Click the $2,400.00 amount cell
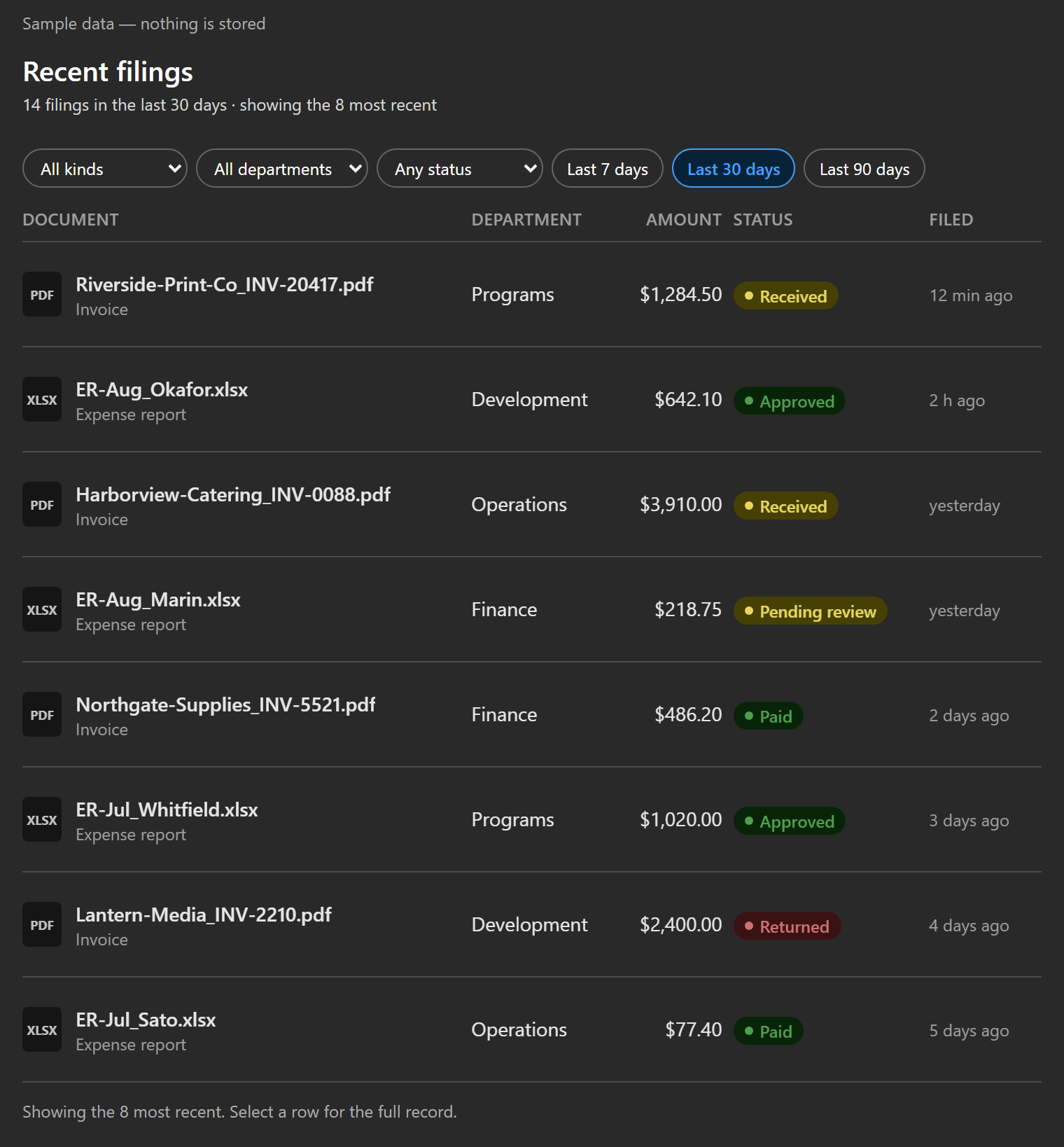Screen dimensions: 1064x1147 (680, 925)
